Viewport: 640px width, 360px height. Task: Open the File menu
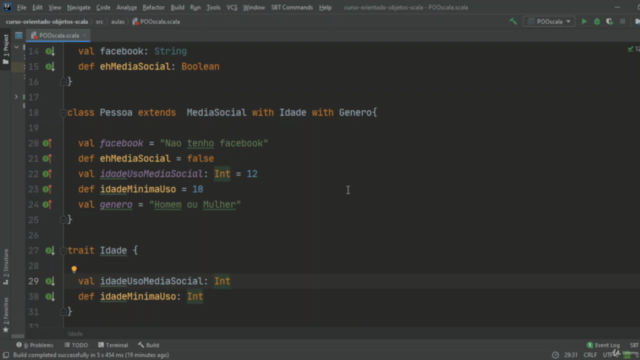[x=21, y=7]
